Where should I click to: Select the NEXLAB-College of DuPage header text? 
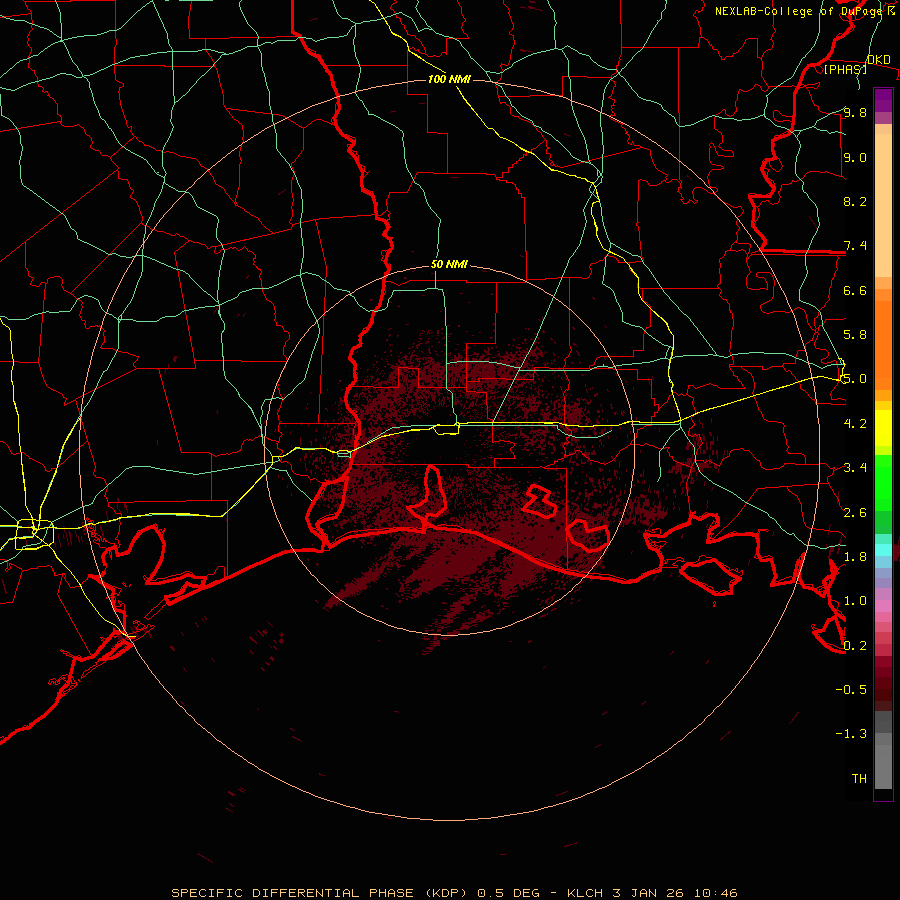pos(800,11)
